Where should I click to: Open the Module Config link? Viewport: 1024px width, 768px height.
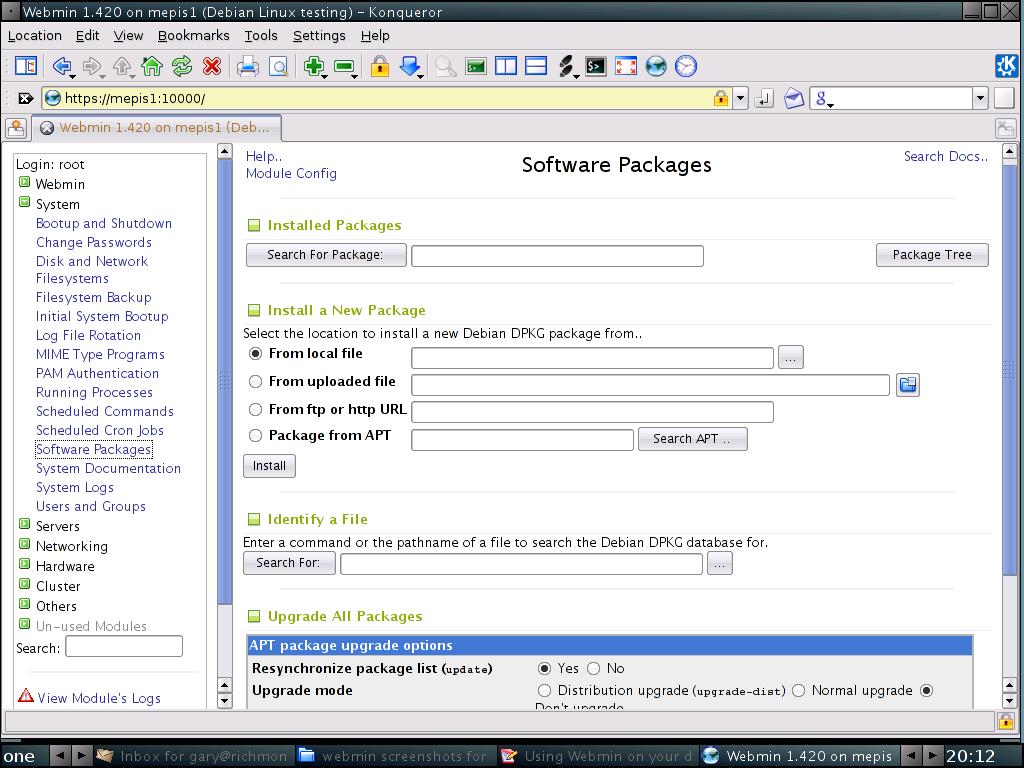click(291, 174)
